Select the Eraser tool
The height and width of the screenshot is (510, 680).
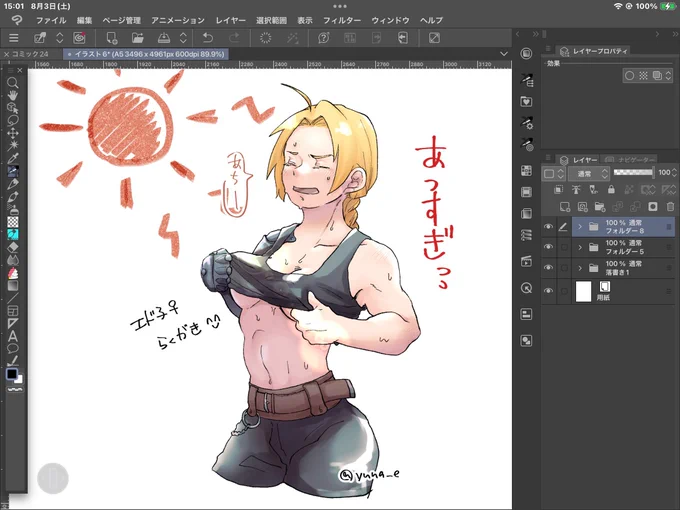[13, 247]
